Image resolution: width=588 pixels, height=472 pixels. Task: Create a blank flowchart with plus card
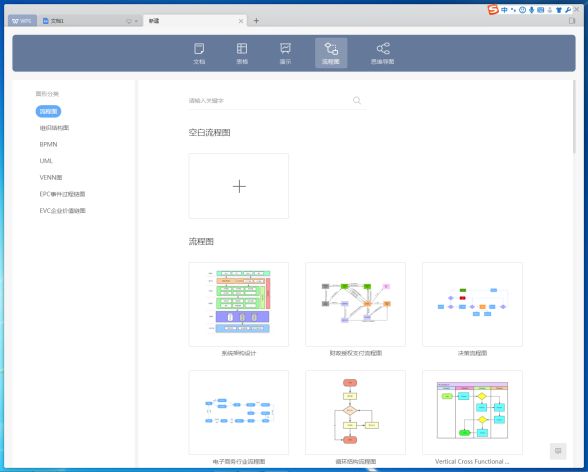239,186
